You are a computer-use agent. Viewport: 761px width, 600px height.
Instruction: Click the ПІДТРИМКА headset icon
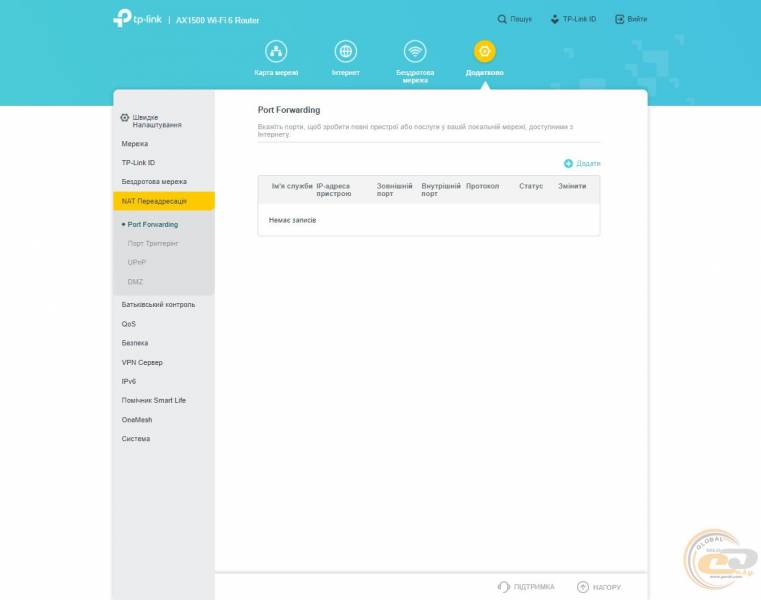point(504,587)
